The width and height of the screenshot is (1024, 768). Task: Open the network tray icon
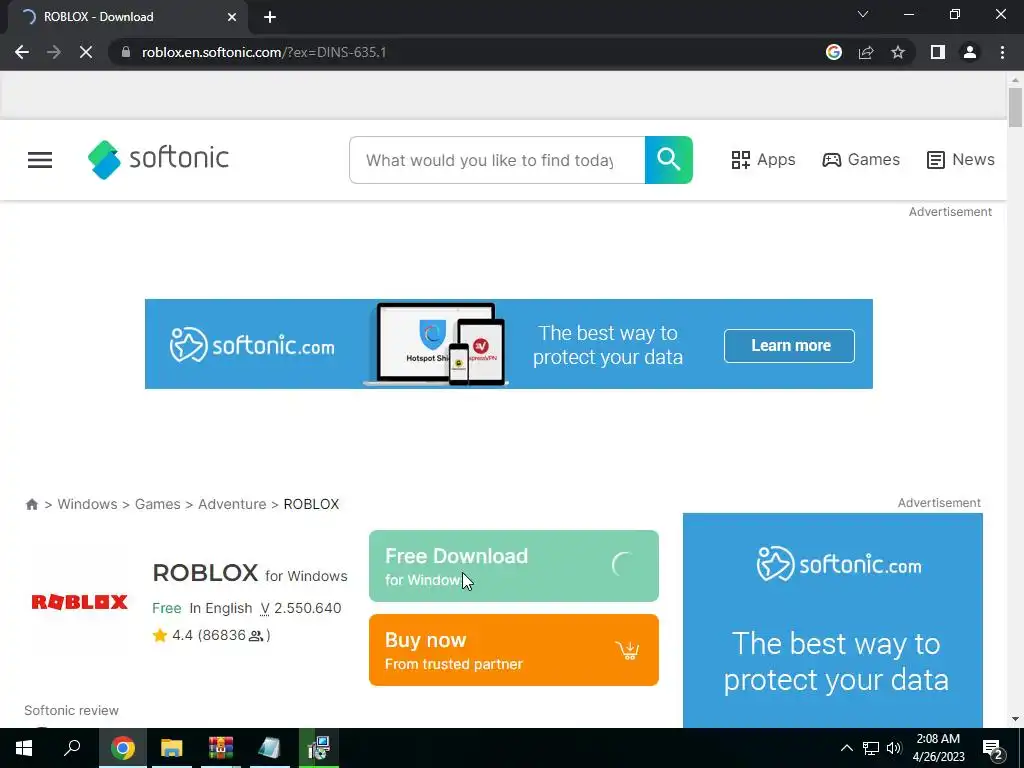tap(871, 748)
